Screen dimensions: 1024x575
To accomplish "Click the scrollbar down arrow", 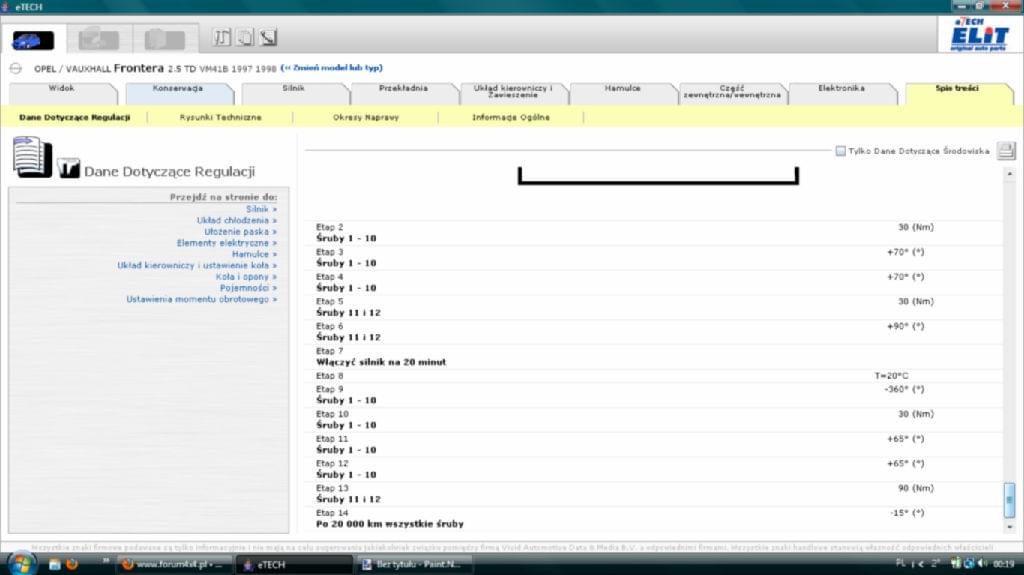I will (x=1010, y=526).
